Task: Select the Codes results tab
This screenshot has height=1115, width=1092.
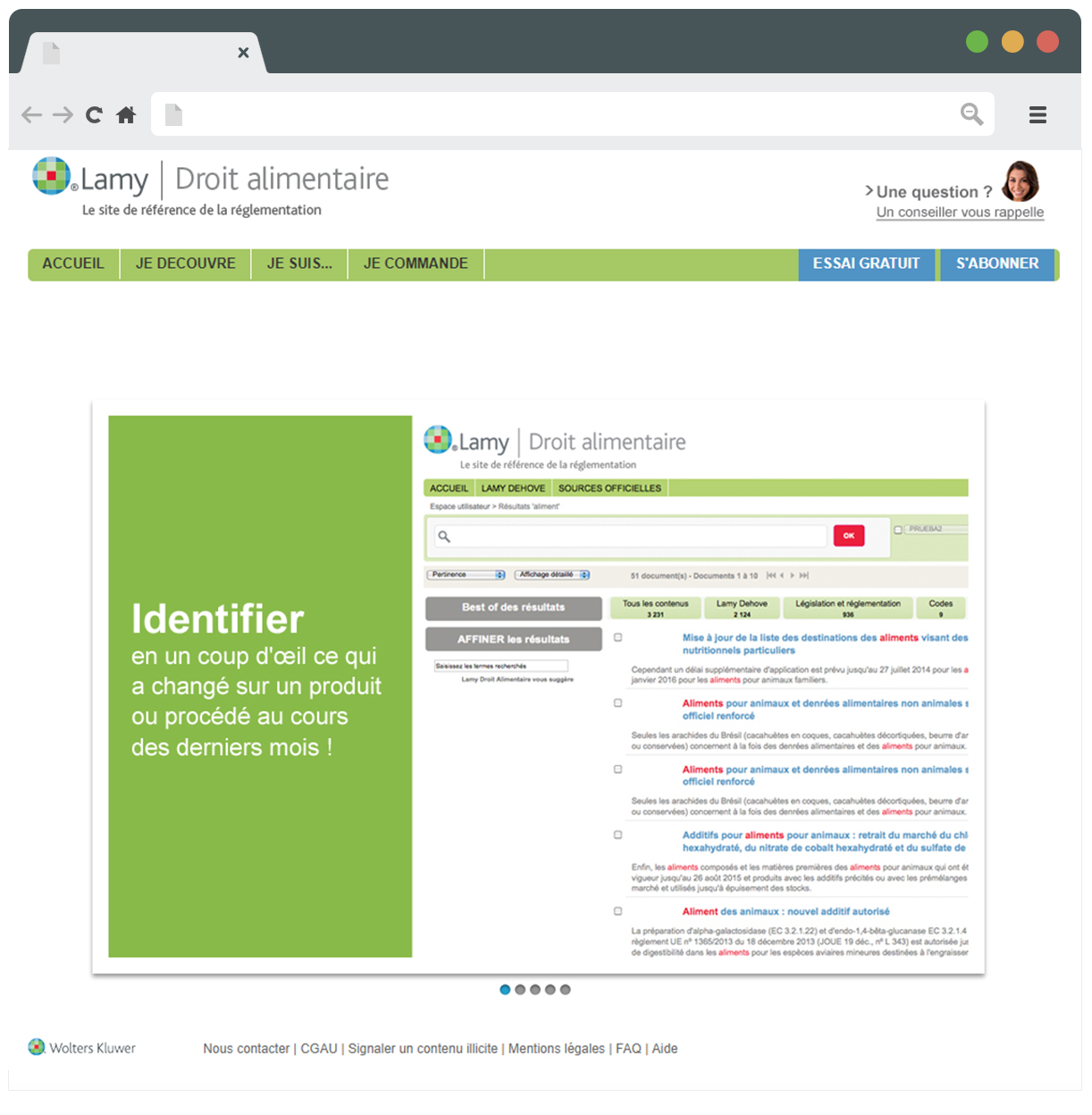Action: click(941, 608)
